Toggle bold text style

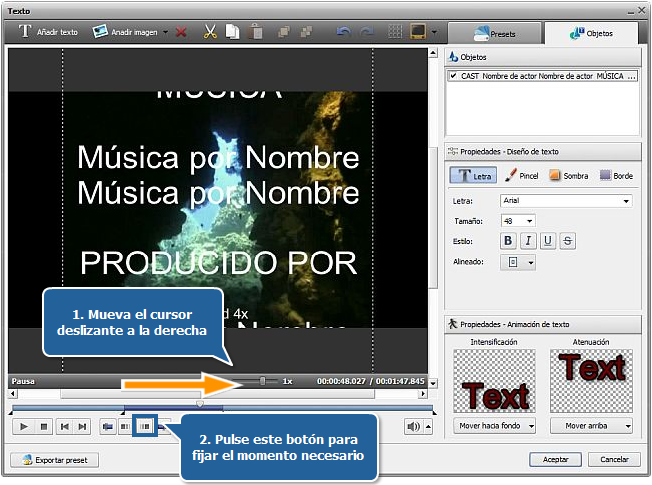tap(508, 240)
